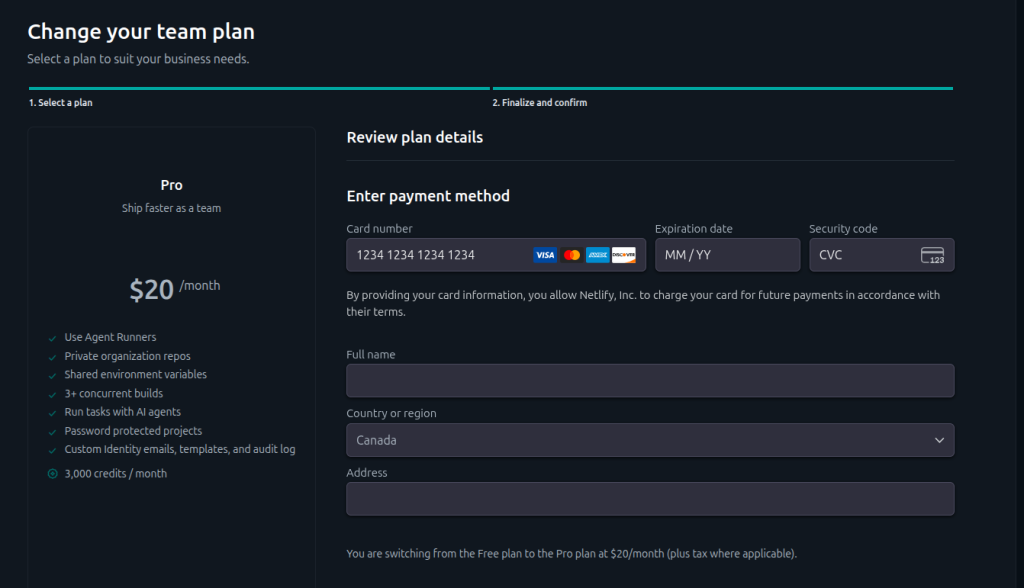Click 'Select a plan to suit your business needs.'
This screenshot has height=588, width=1024.
pos(138,59)
